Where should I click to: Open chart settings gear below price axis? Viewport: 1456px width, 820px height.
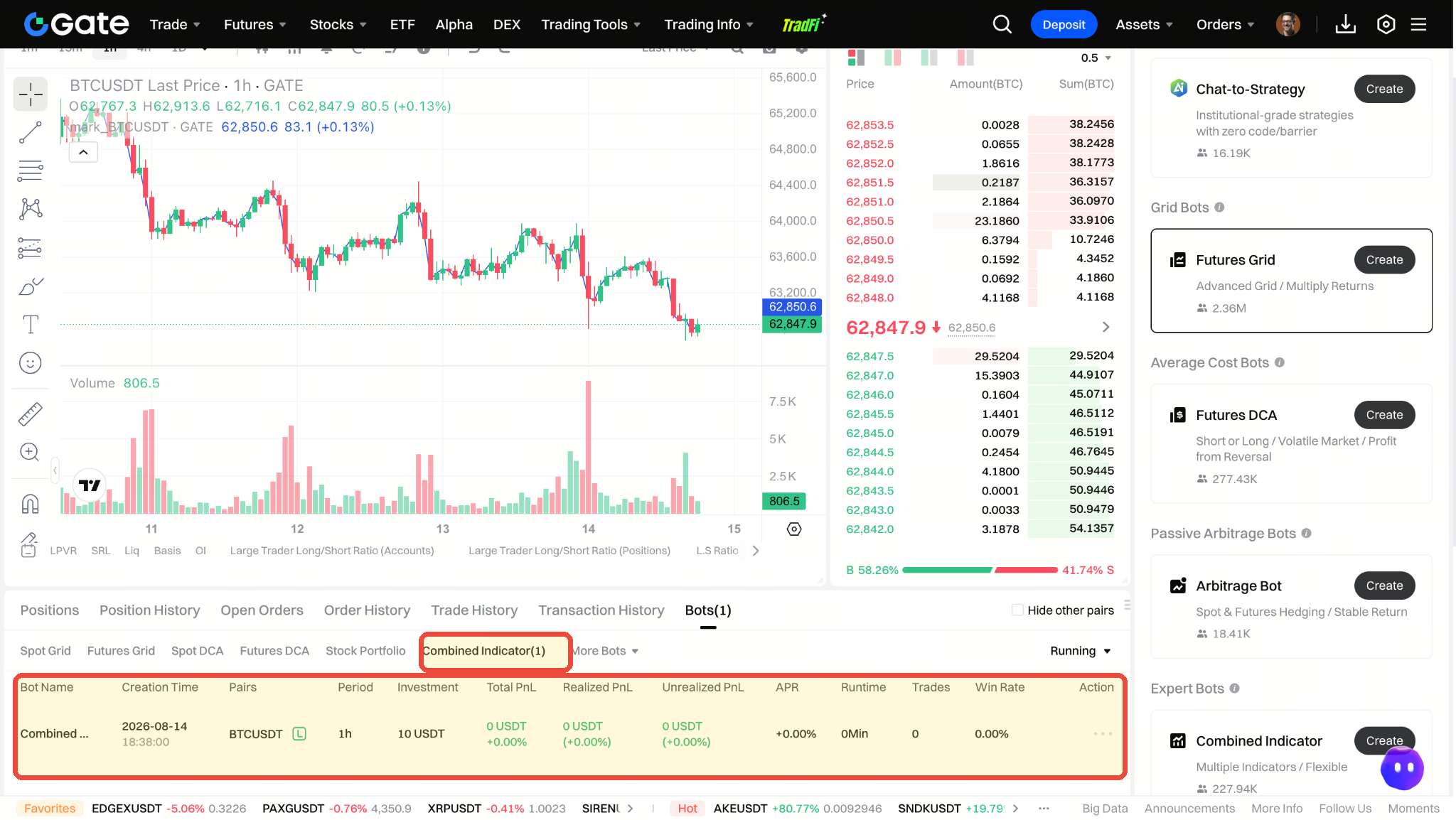click(794, 529)
